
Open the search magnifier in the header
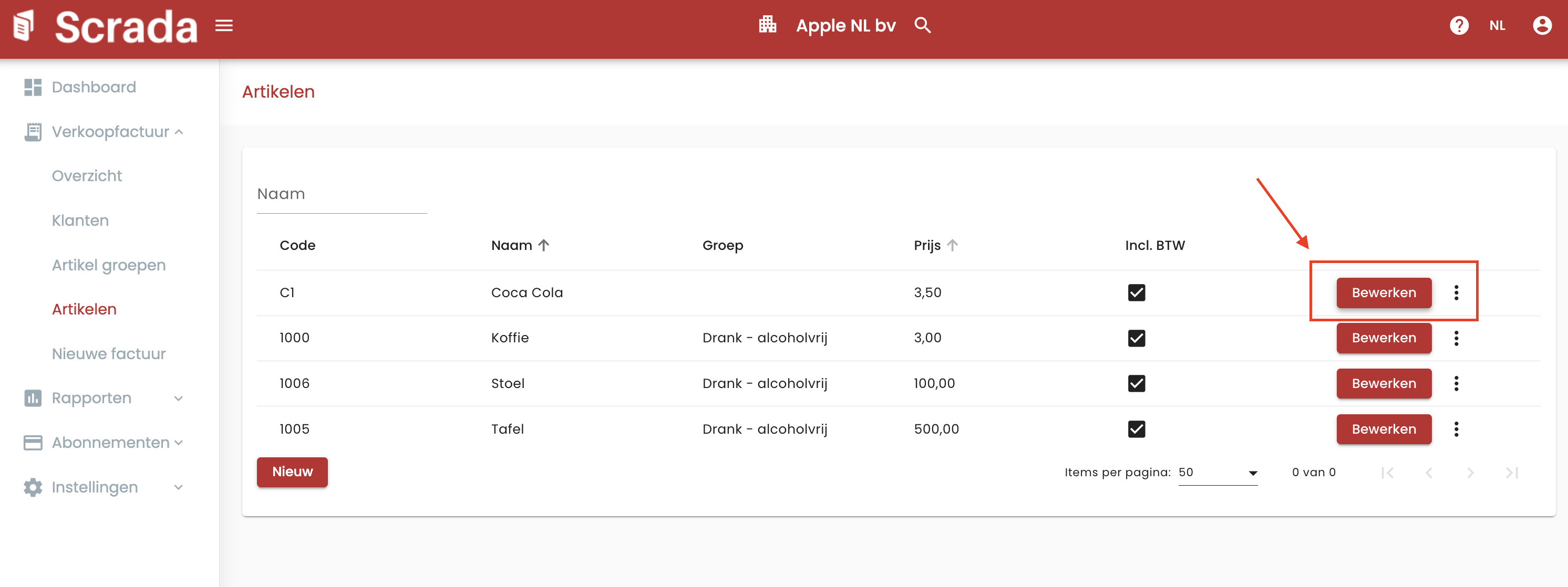click(x=922, y=26)
